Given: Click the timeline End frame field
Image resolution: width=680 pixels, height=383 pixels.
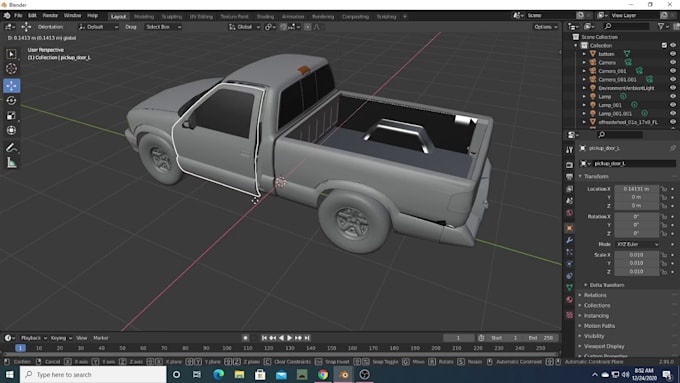Looking at the screenshot, I should coord(540,338).
